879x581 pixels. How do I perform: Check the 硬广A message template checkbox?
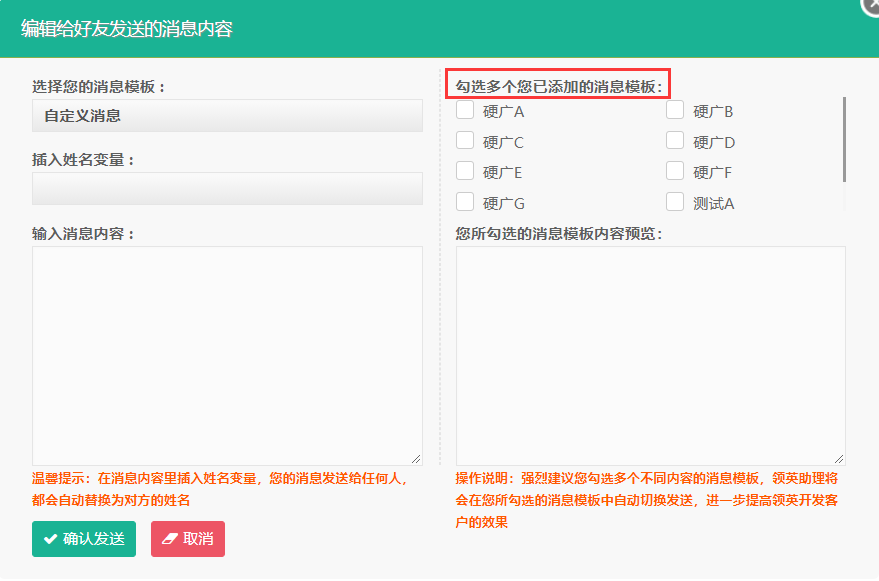pyautogui.click(x=464, y=110)
